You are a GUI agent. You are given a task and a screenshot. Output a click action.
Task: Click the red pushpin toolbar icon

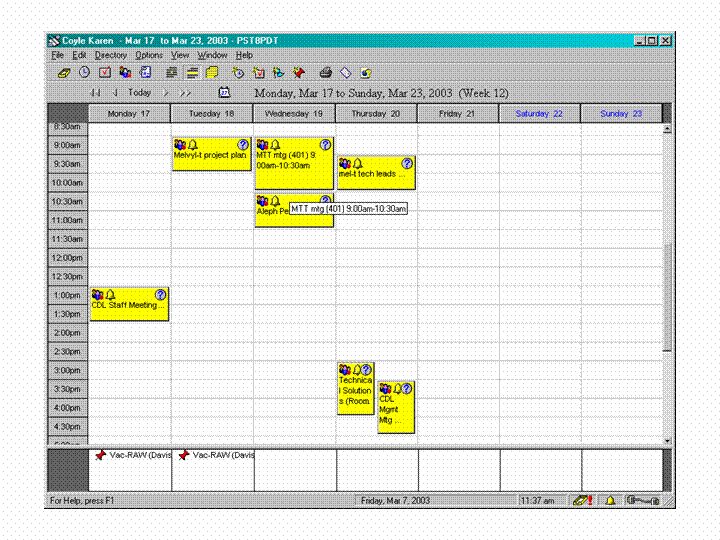pyautogui.click(x=298, y=73)
